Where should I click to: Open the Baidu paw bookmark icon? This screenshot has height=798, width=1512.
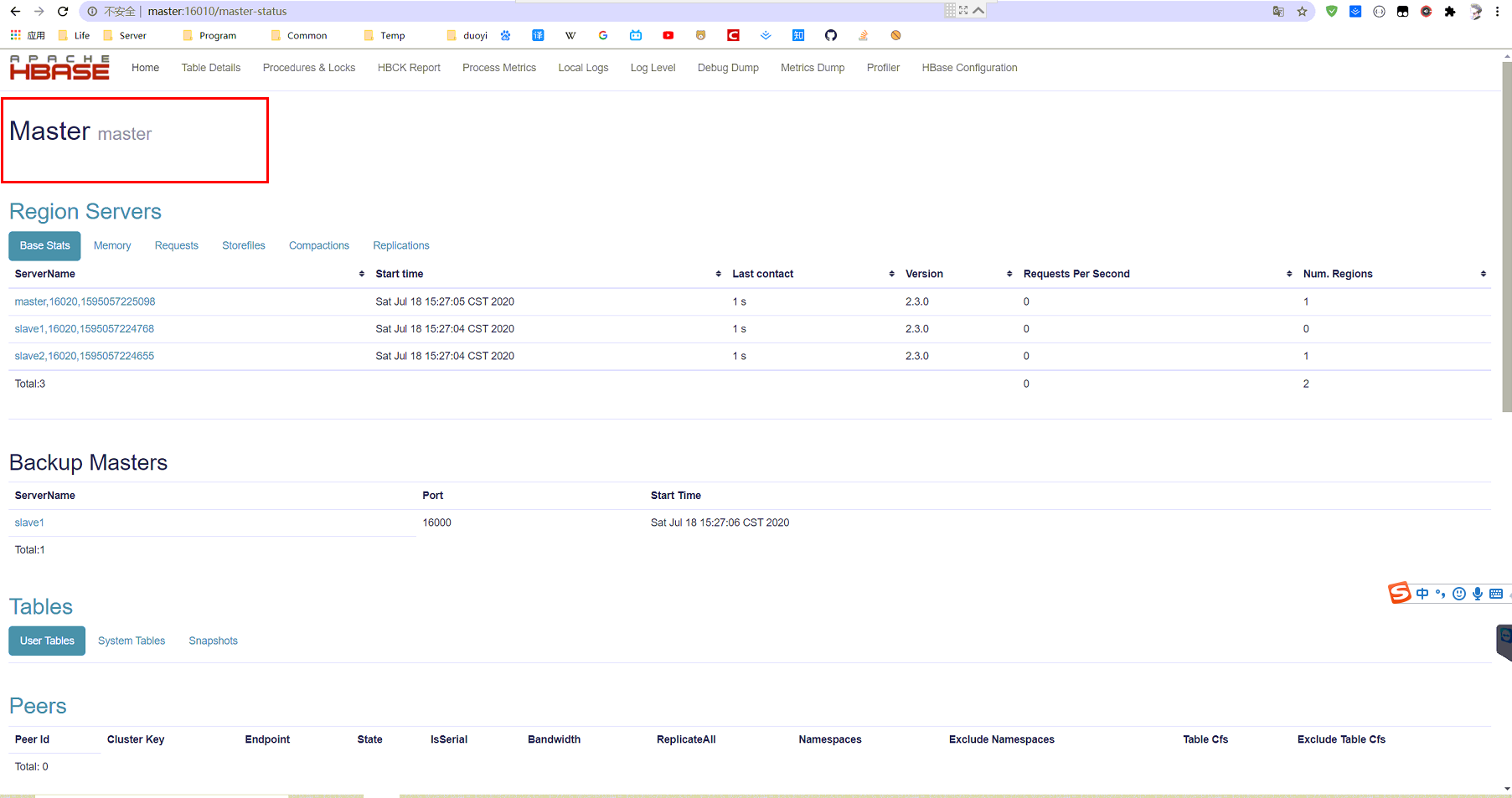click(505, 35)
